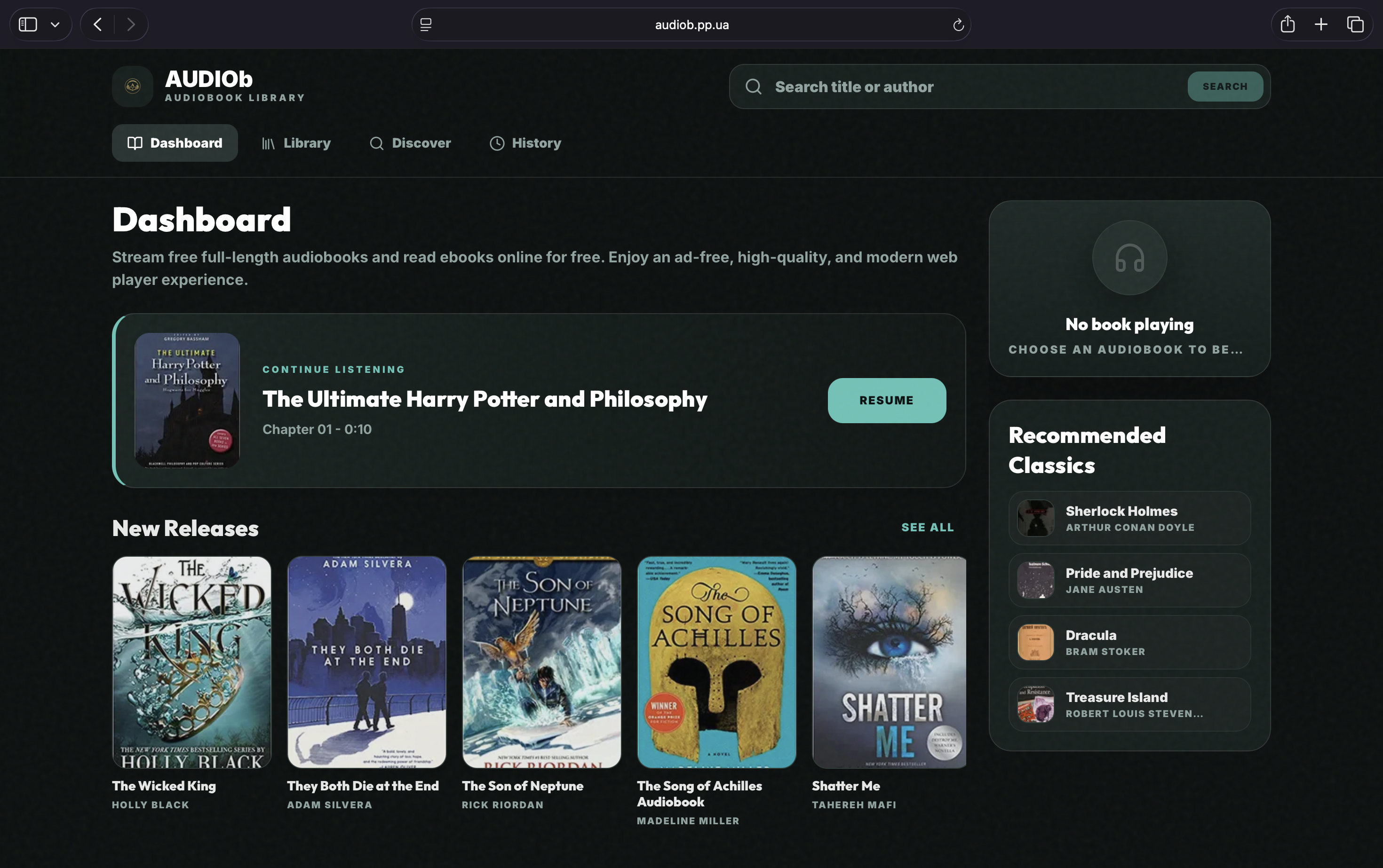Click the RESUME button

(886, 400)
